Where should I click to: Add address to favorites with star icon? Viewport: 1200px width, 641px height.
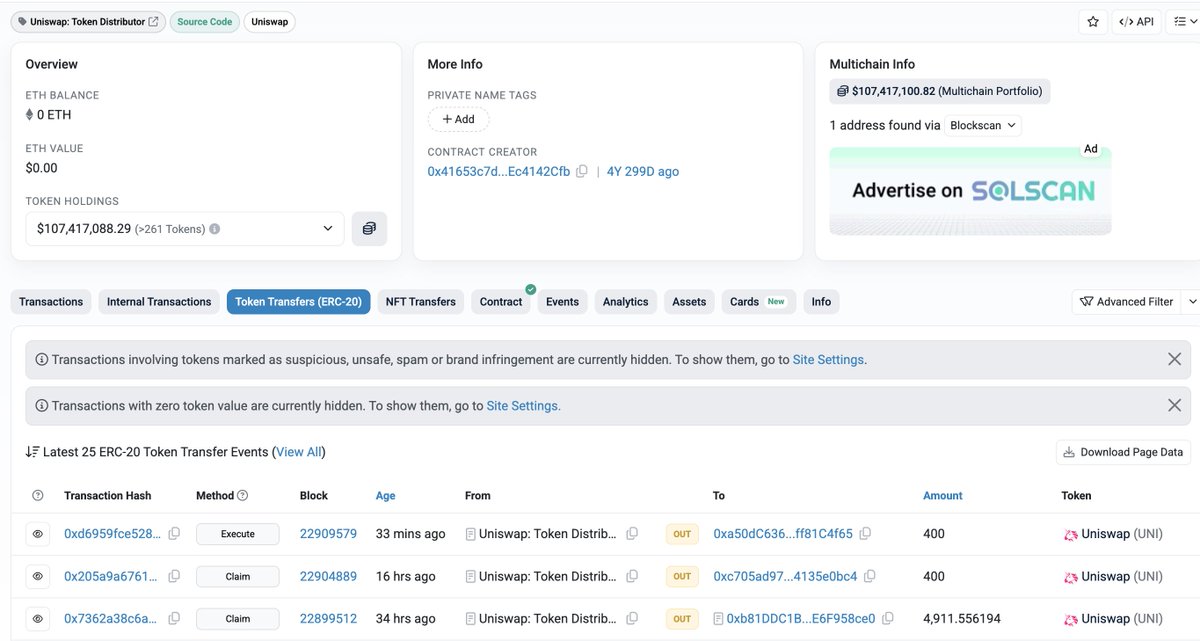1092,21
